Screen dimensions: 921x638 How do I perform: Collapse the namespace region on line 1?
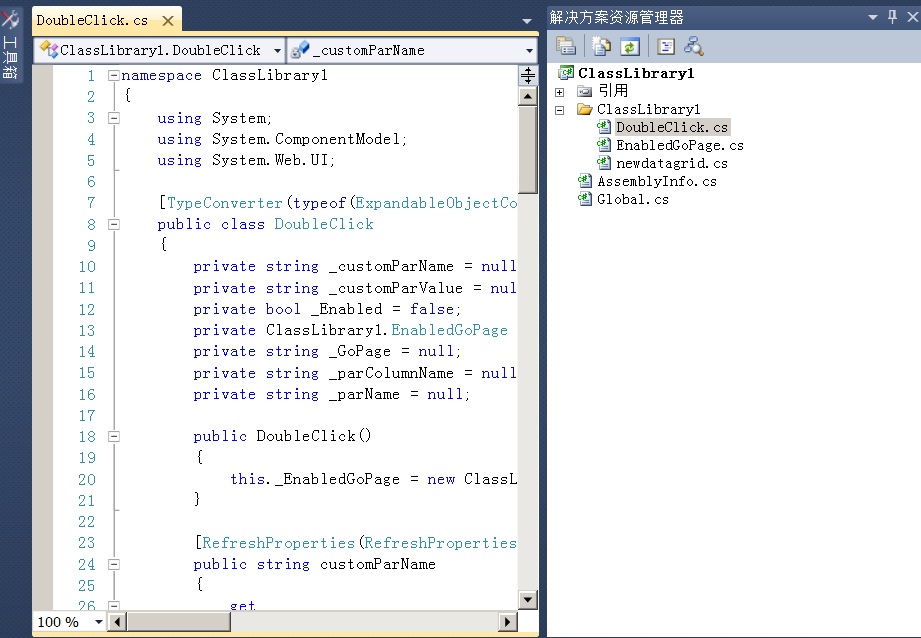pyautogui.click(x=113, y=75)
